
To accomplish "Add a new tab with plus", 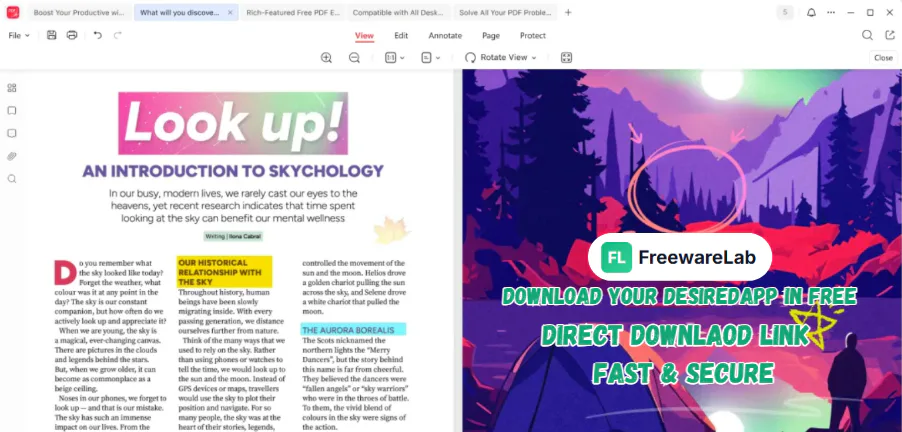I will click(x=568, y=12).
